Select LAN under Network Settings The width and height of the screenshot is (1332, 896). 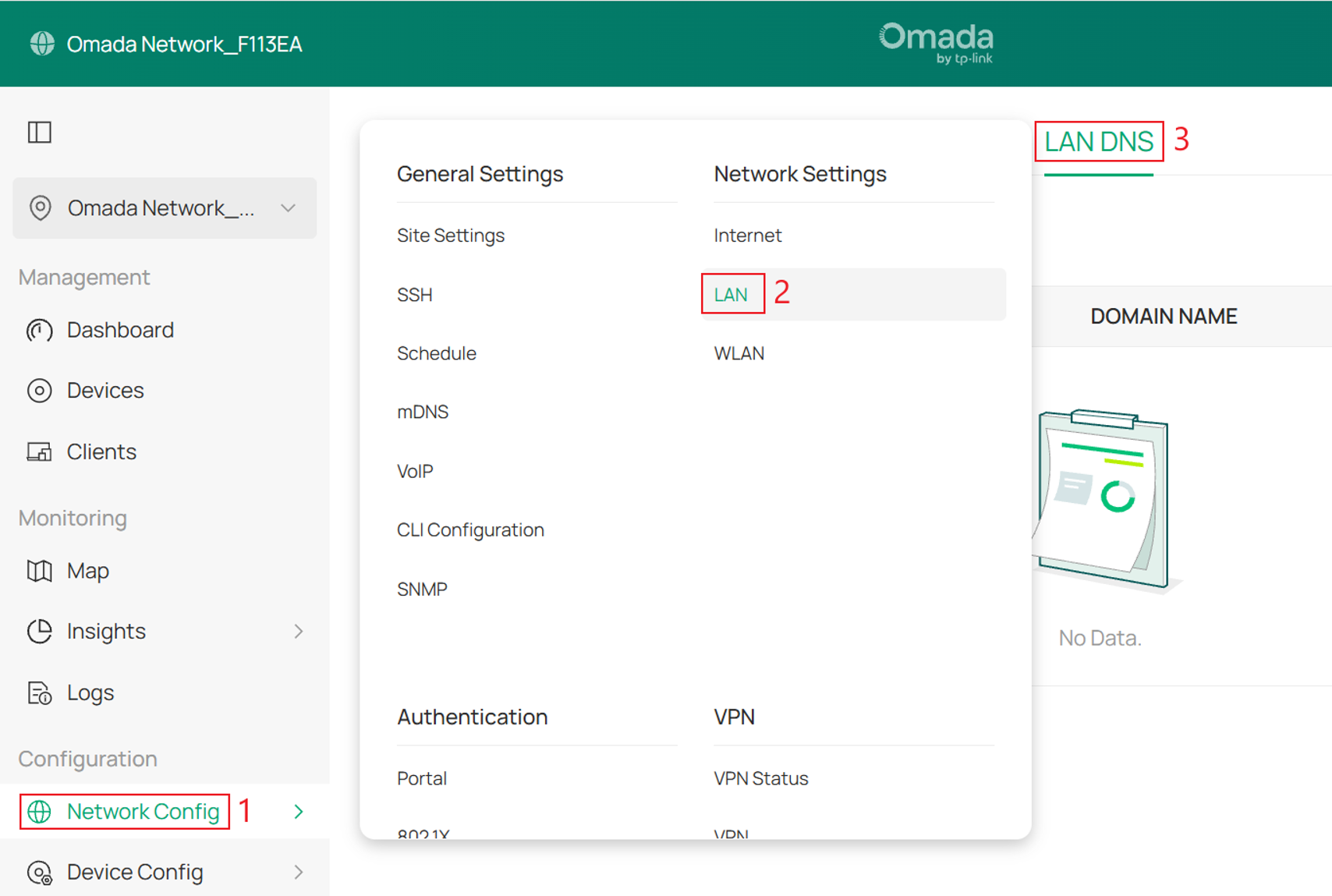(x=731, y=295)
